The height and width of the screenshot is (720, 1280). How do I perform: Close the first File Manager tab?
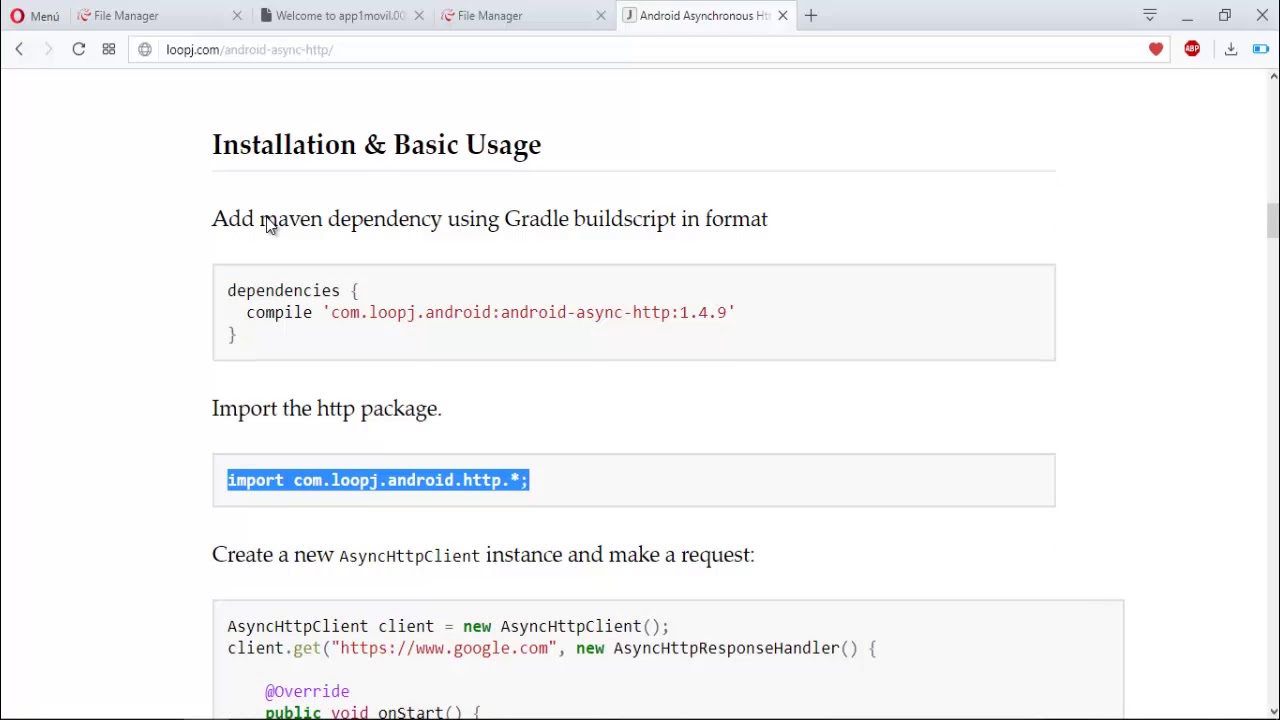pos(237,15)
